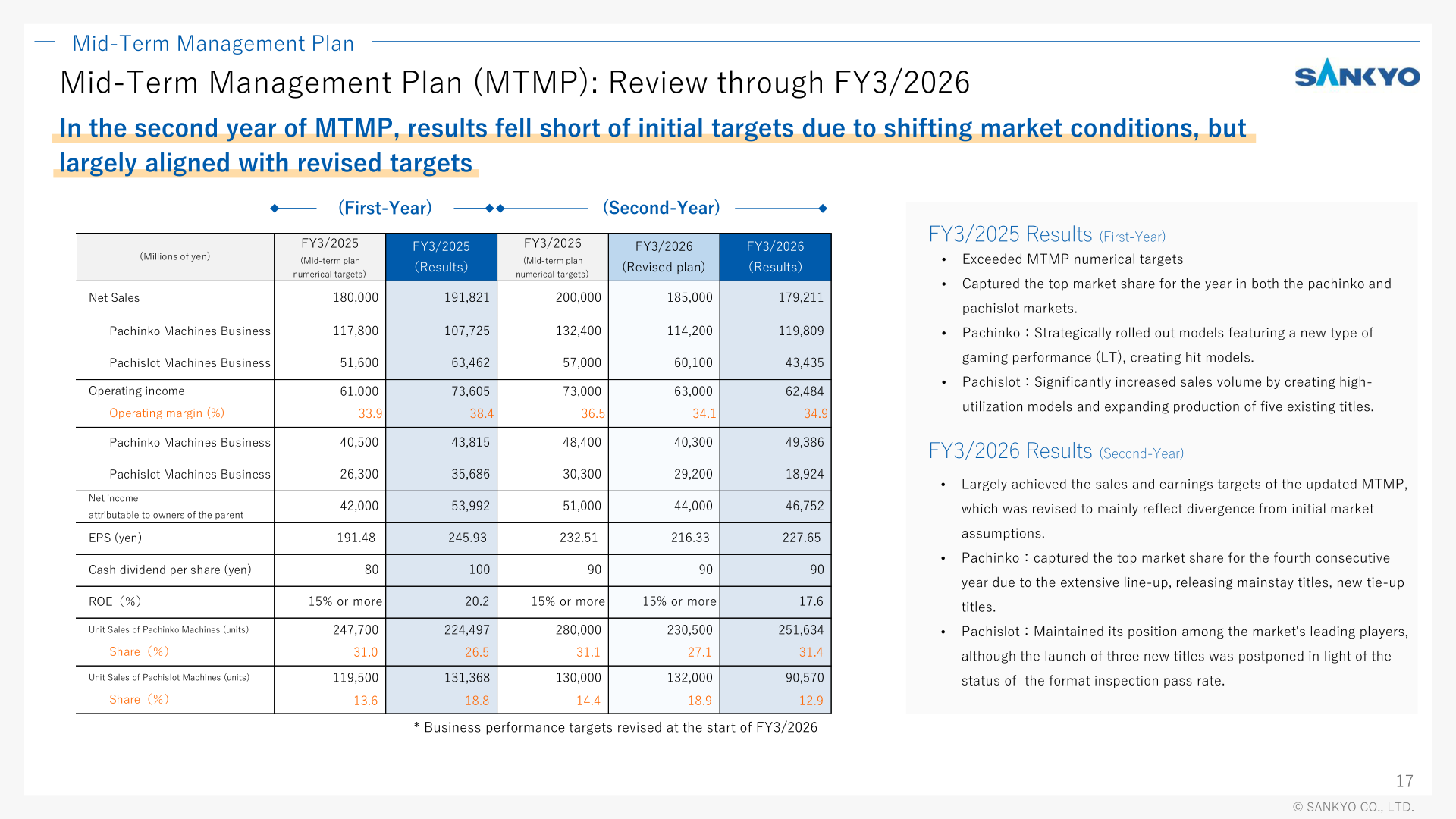Image resolution: width=1456 pixels, height=819 pixels.
Task: Select the Net Sales value 179,211
Action: click(x=801, y=298)
